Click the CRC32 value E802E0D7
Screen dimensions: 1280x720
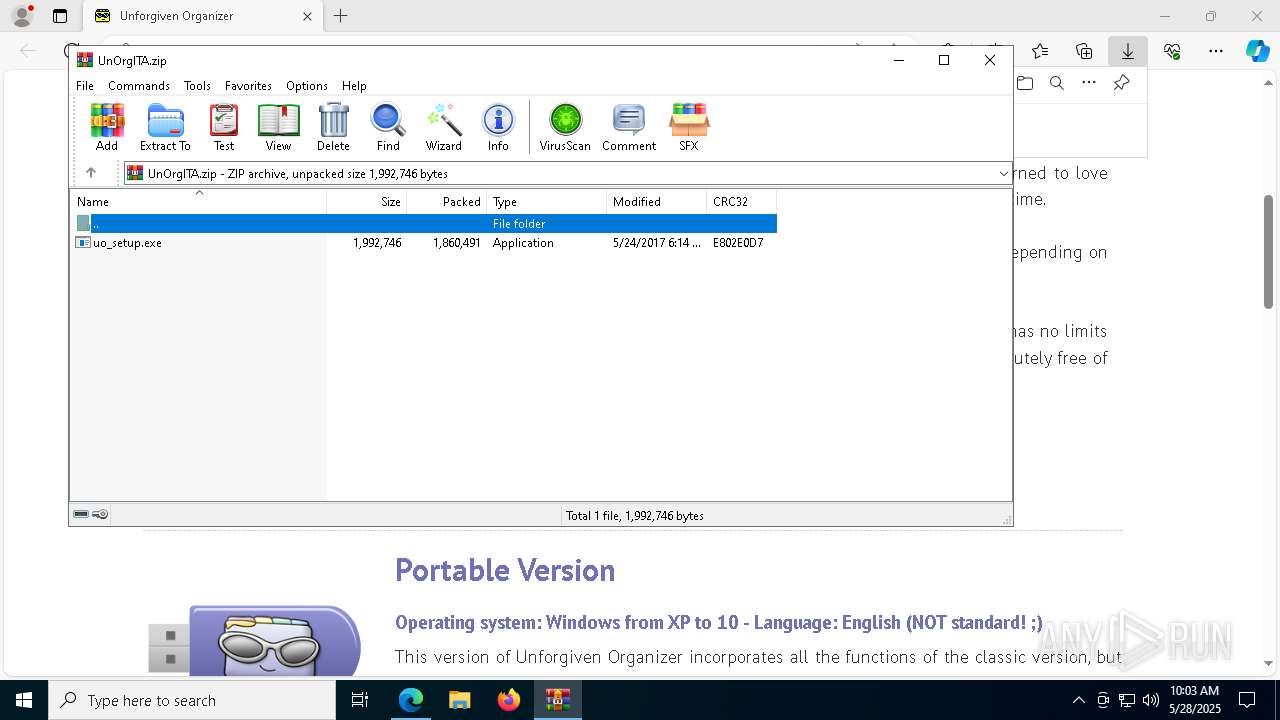(738, 243)
